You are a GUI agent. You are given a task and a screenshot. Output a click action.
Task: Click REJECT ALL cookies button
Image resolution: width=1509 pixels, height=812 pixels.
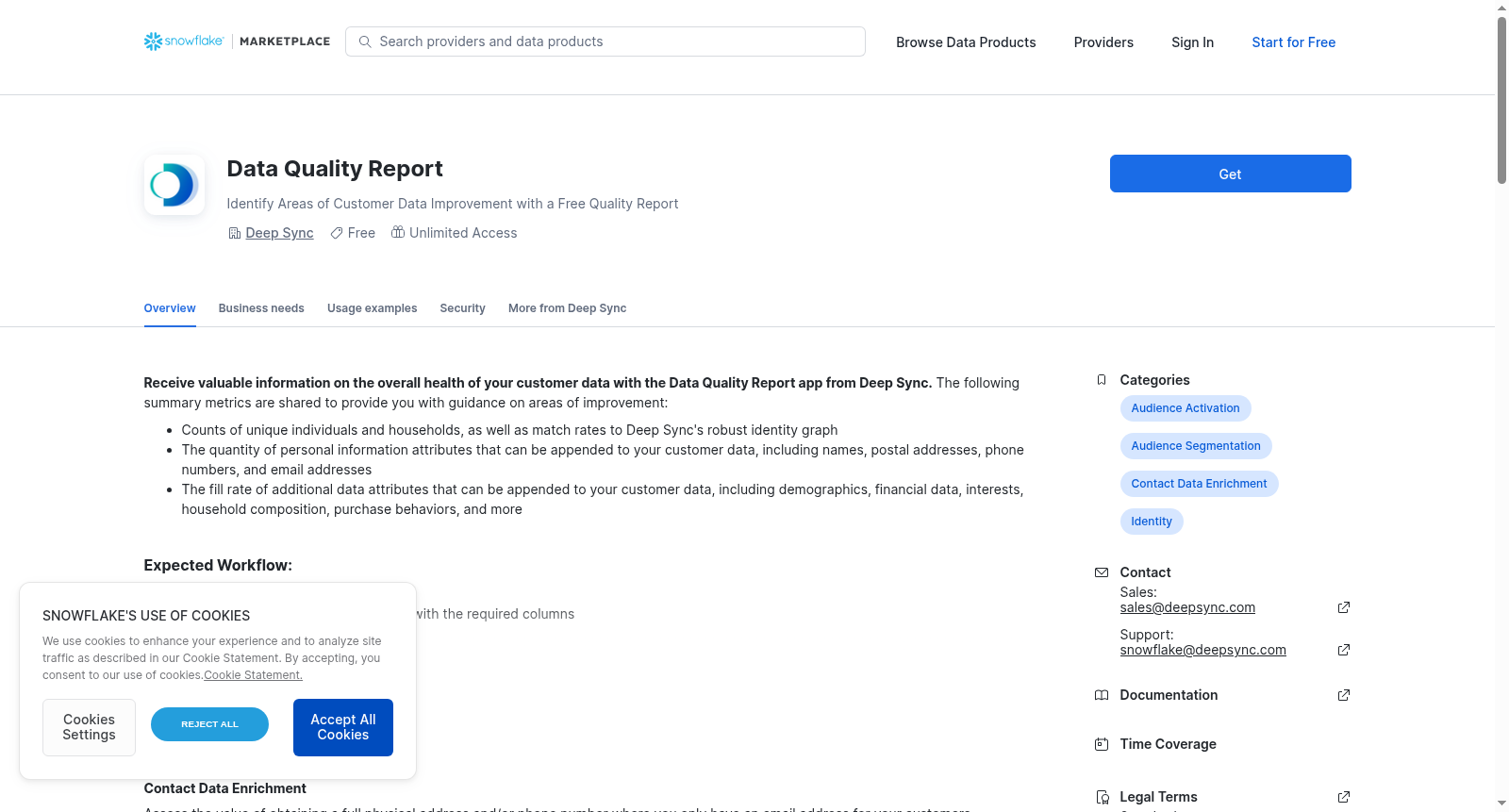[209, 724]
